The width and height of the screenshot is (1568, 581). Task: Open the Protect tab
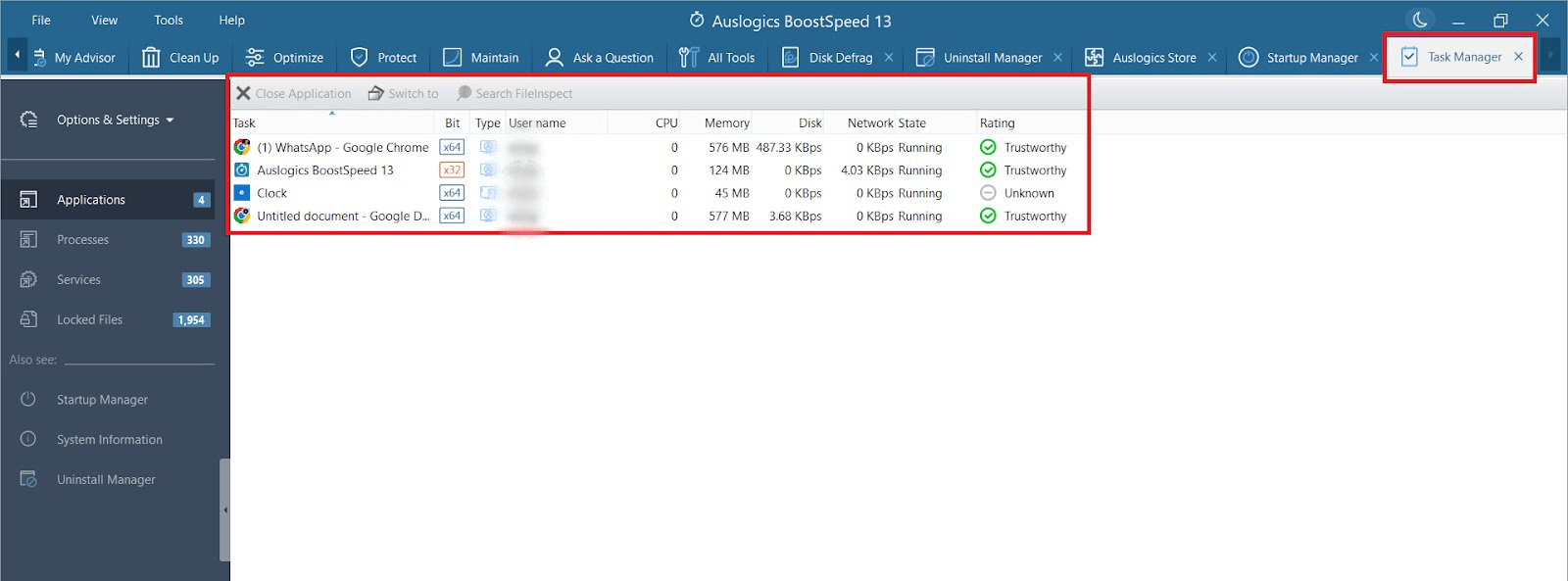click(383, 58)
